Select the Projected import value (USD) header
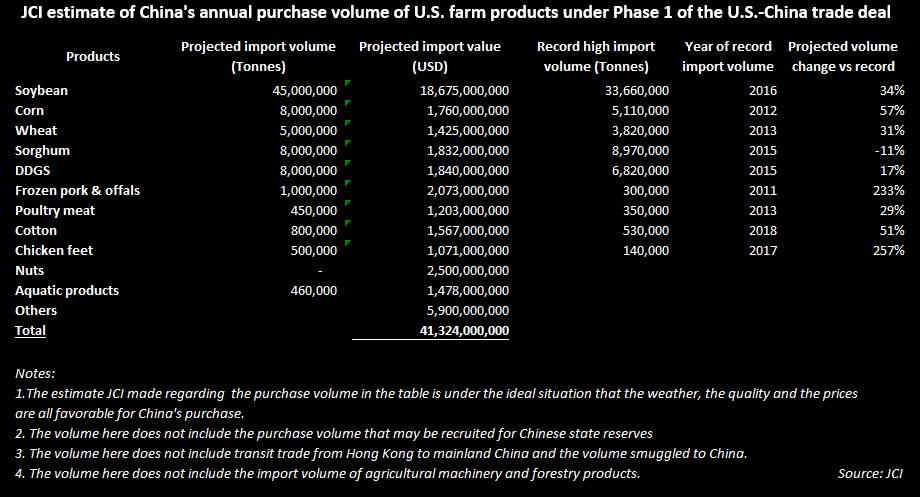920x497 pixels. (x=430, y=56)
